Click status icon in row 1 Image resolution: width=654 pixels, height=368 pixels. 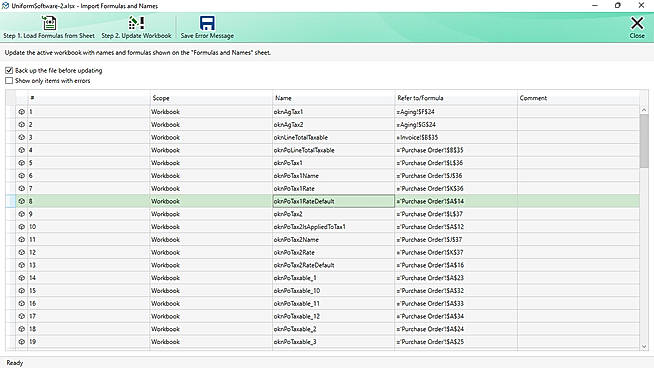22,112
